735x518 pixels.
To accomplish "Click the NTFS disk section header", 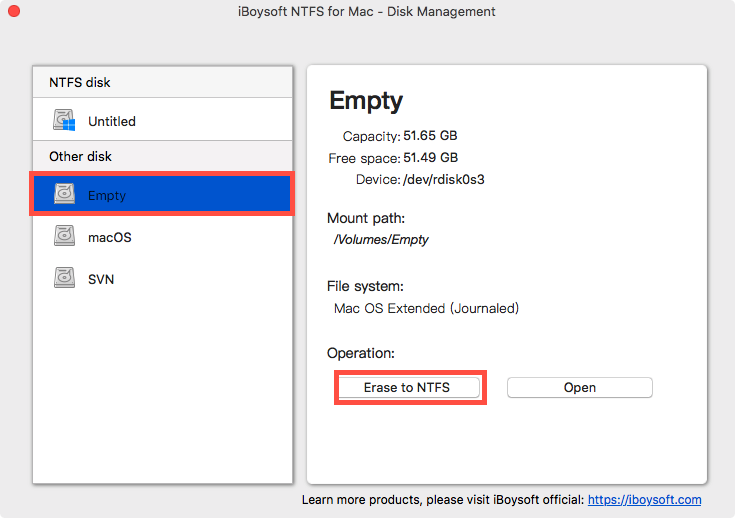I will (80, 83).
